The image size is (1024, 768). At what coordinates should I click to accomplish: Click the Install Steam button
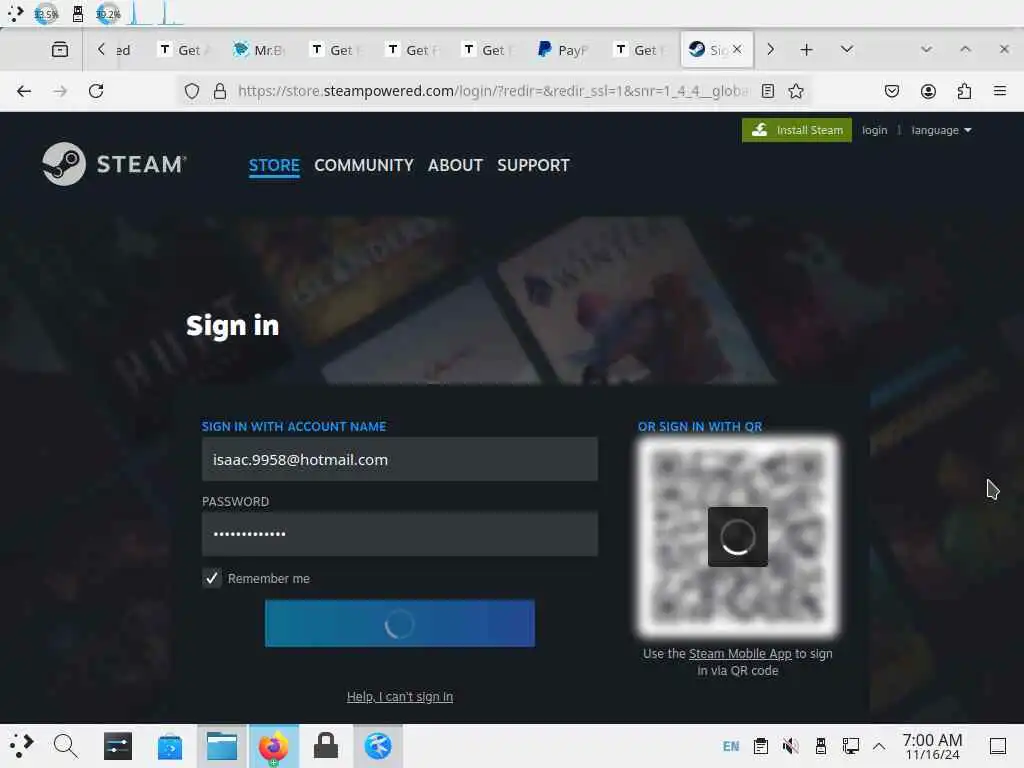[x=797, y=130]
